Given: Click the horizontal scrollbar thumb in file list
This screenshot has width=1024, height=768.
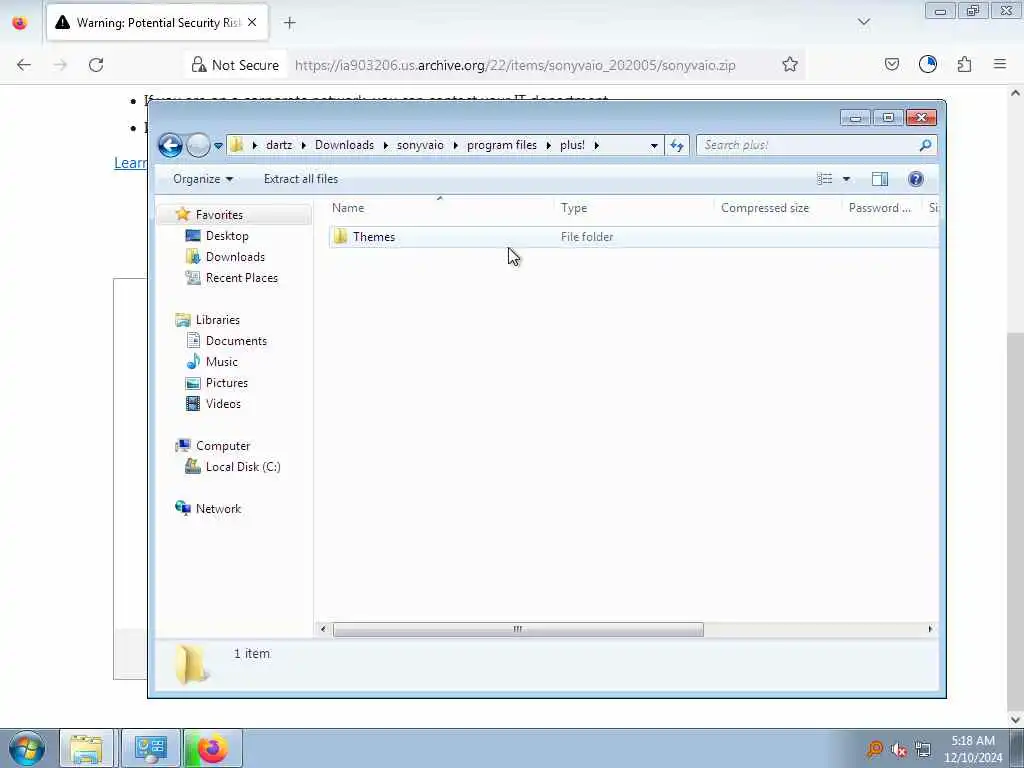Looking at the screenshot, I should coord(518,630).
